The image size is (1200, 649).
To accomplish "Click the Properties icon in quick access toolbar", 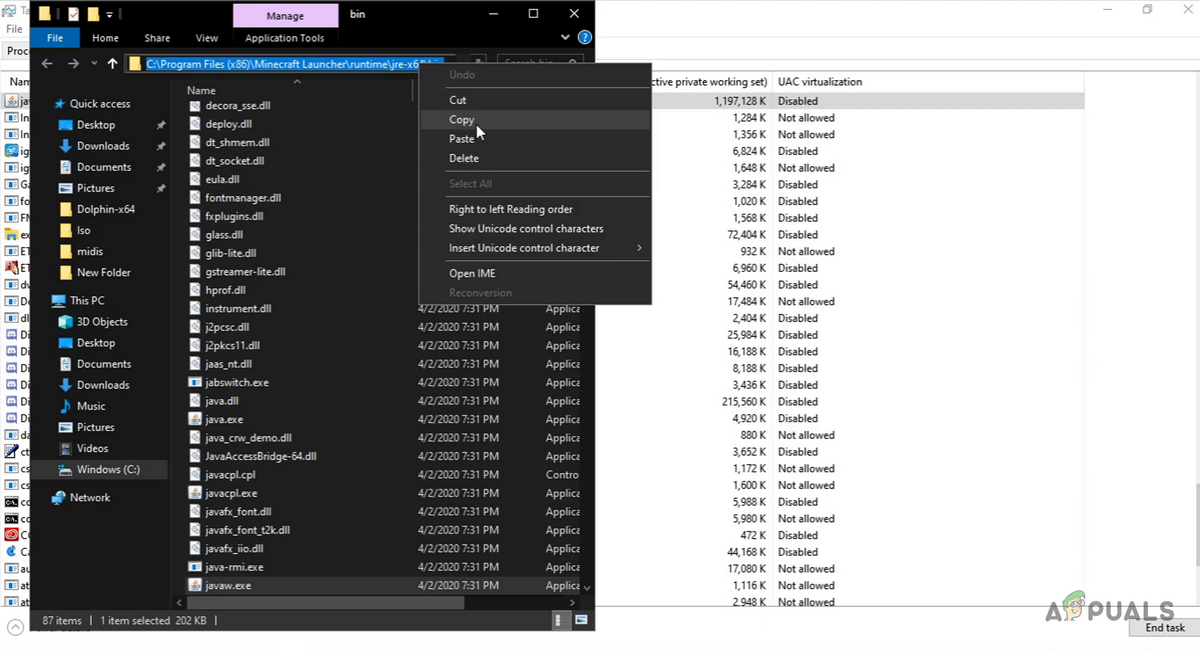I will coord(73,14).
